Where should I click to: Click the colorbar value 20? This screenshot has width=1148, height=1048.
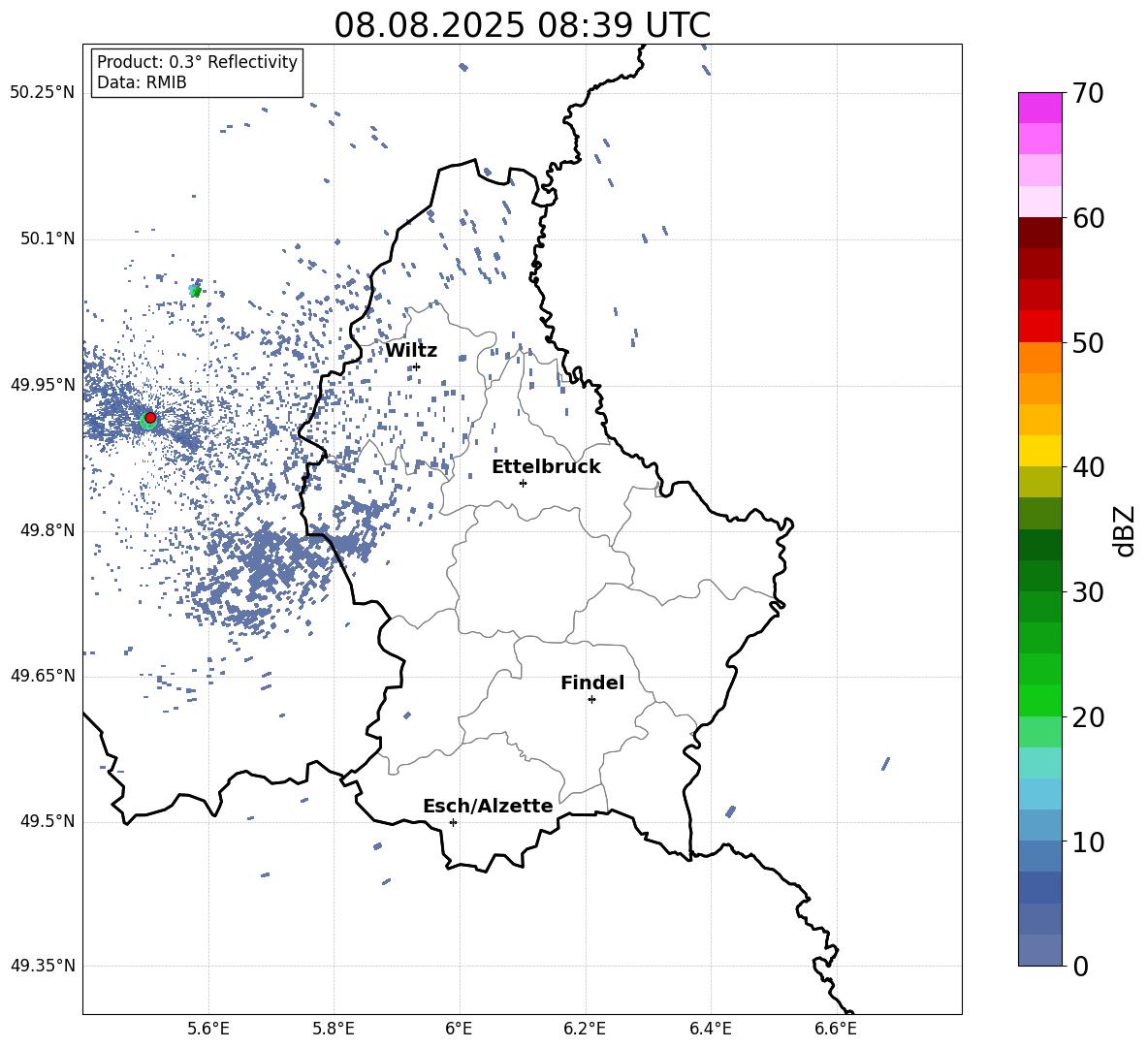(1089, 717)
